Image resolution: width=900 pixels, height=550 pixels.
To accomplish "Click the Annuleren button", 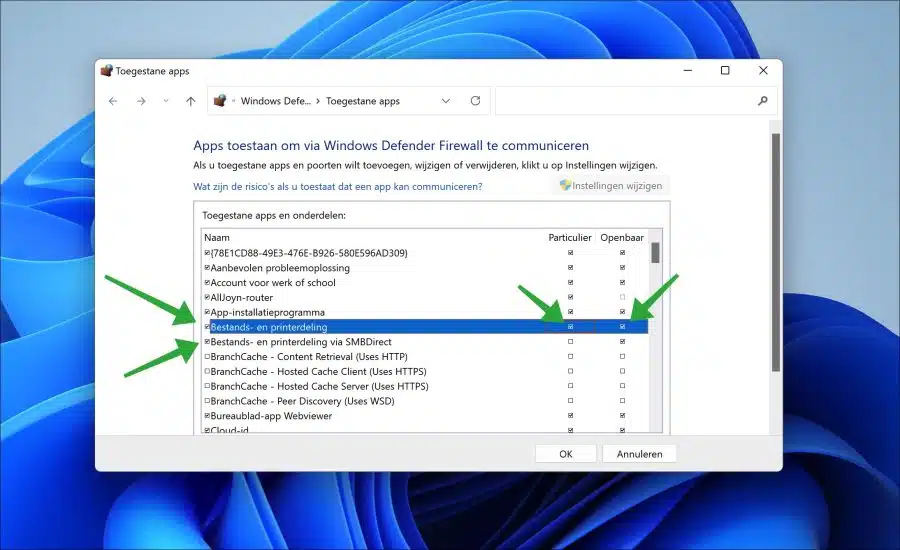I will [x=639, y=454].
